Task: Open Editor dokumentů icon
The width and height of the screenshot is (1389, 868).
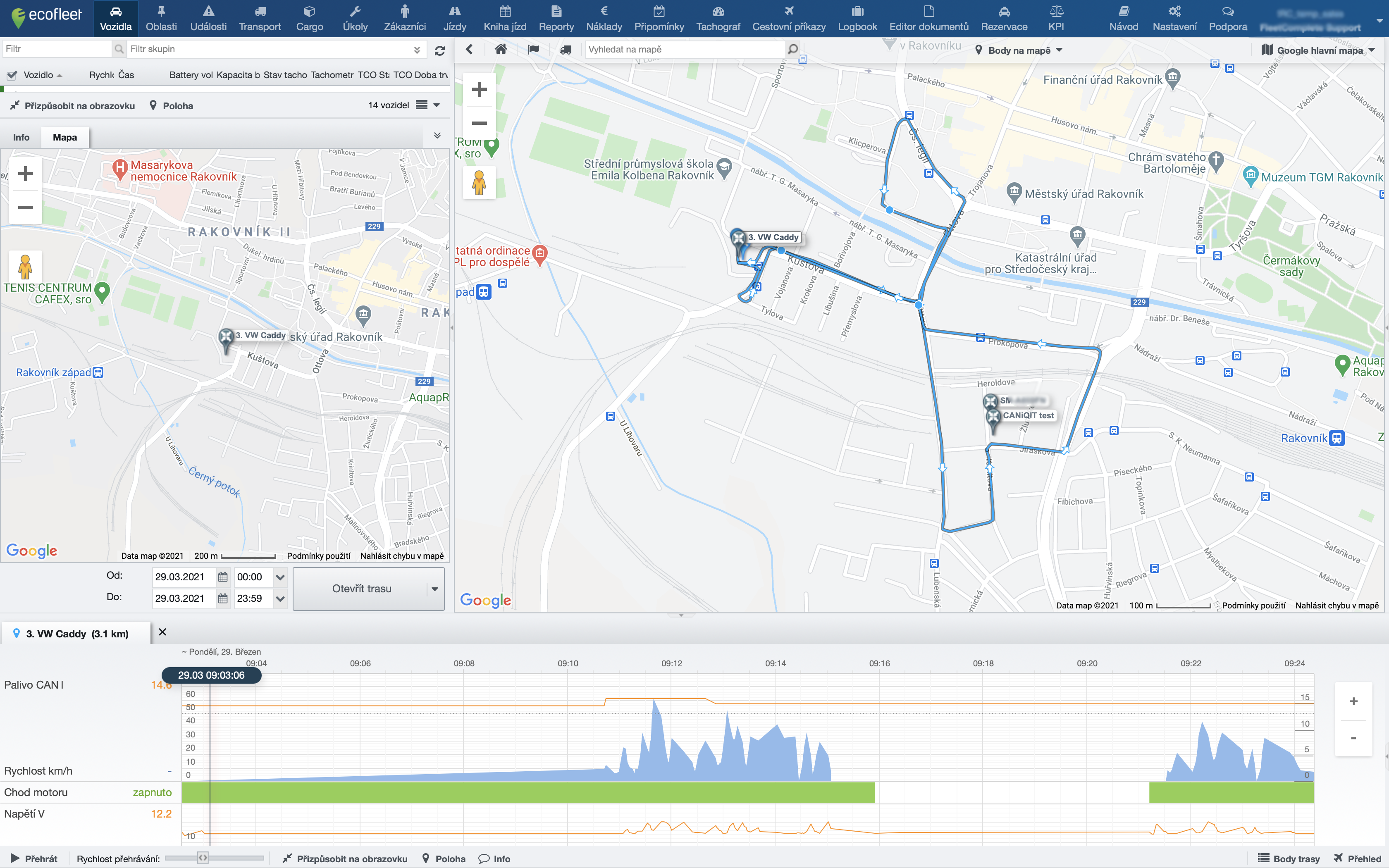Action: point(928,11)
